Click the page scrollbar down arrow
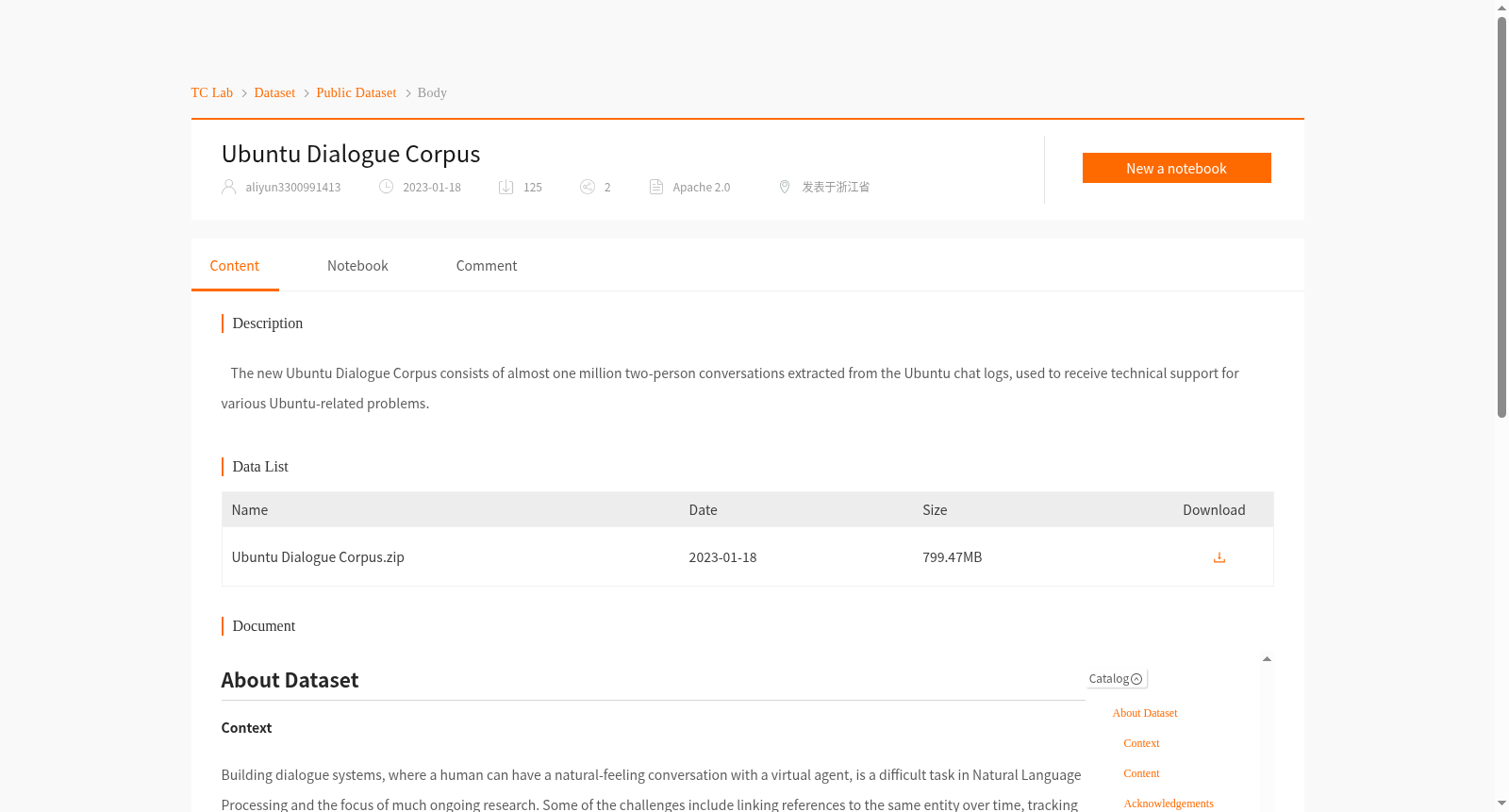Image resolution: width=1509 pixels, height=812 pixels. [1501, 804]
